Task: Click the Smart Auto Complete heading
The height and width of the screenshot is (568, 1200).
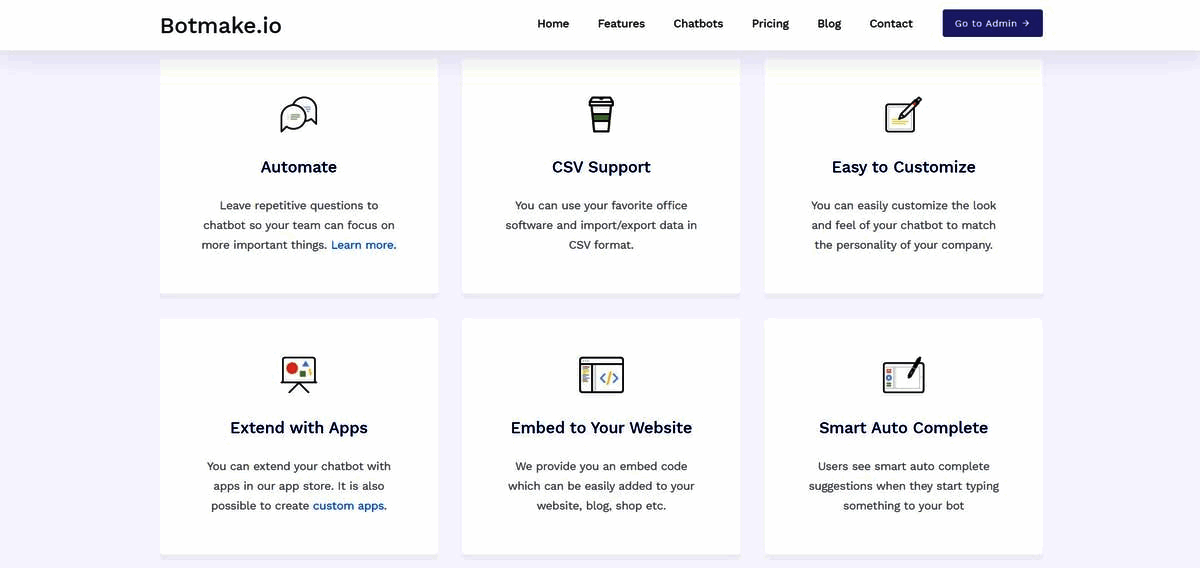Action: pos(904,428)
